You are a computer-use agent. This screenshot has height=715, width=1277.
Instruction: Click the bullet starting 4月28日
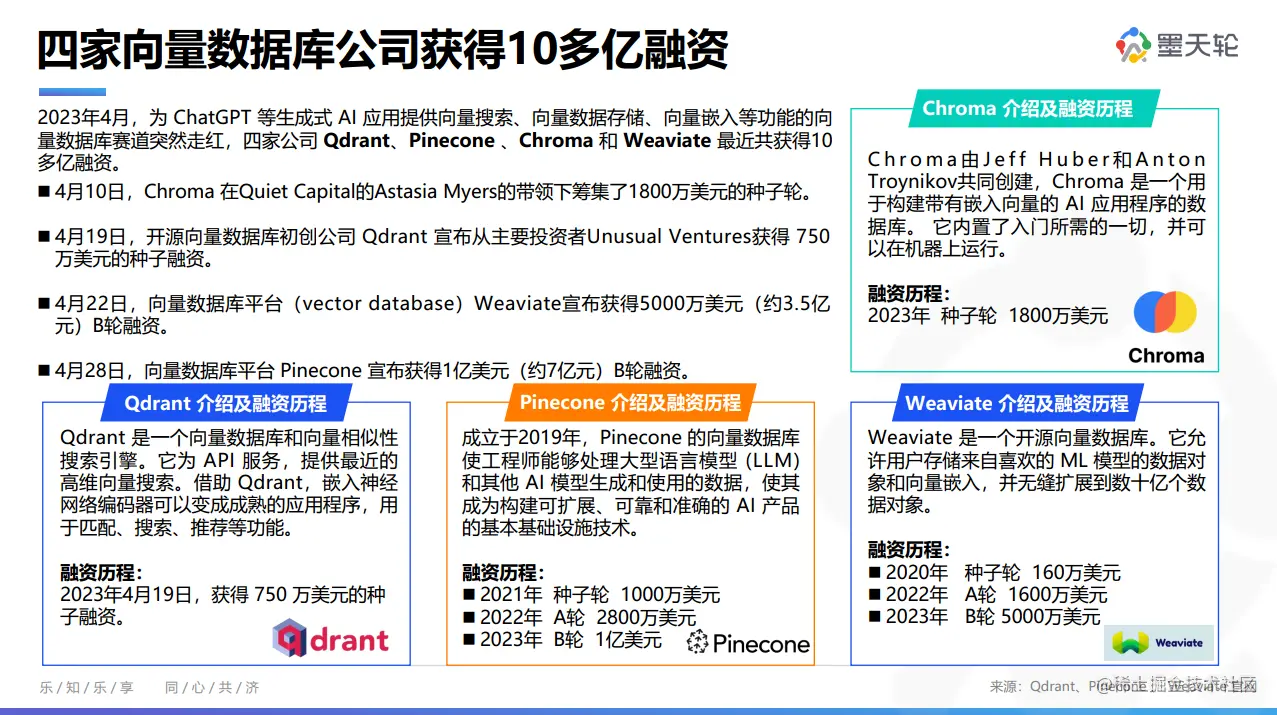[364, 370]
